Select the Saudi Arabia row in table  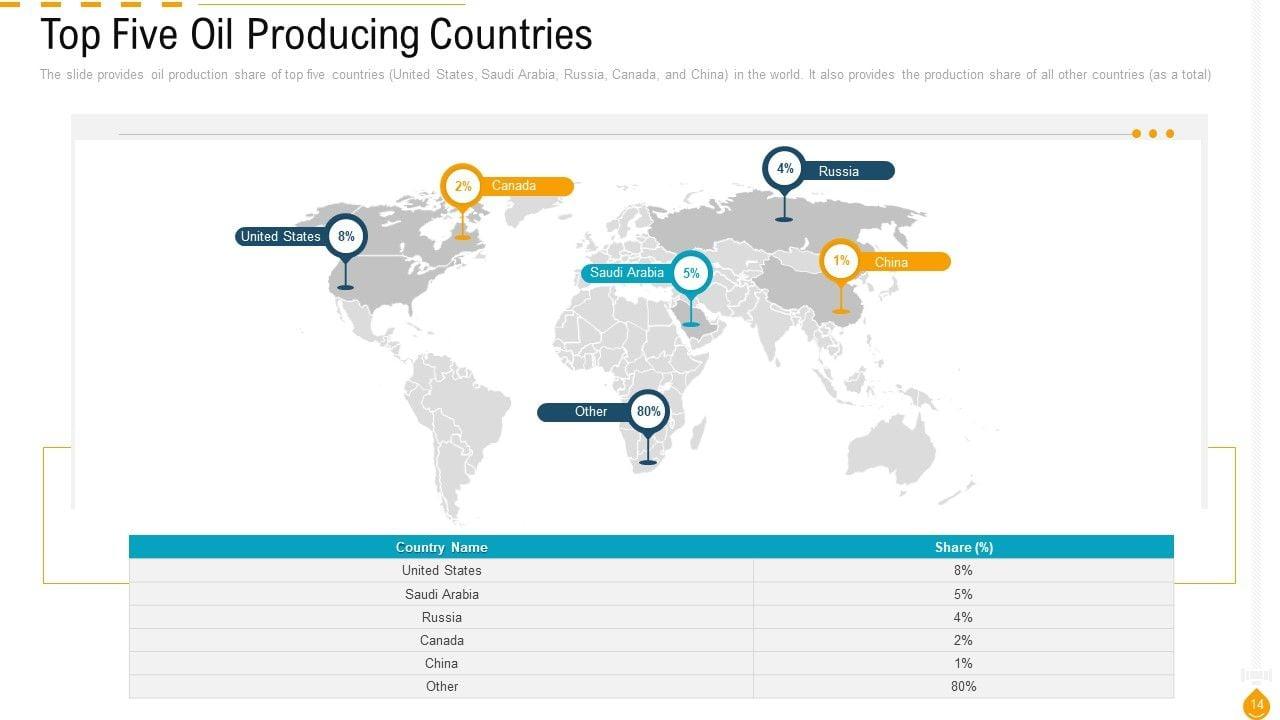[441, 594]
